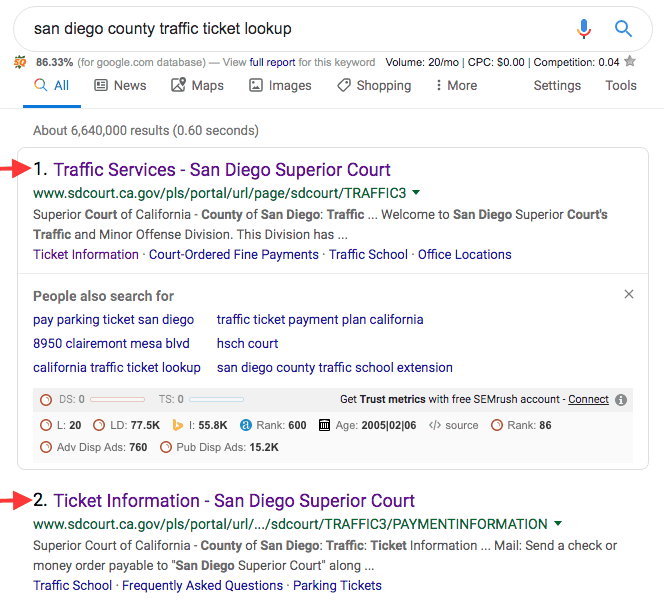Click the DS metric circle icon
The height and width of the screenshot is (601, 664).
point(46,400)
